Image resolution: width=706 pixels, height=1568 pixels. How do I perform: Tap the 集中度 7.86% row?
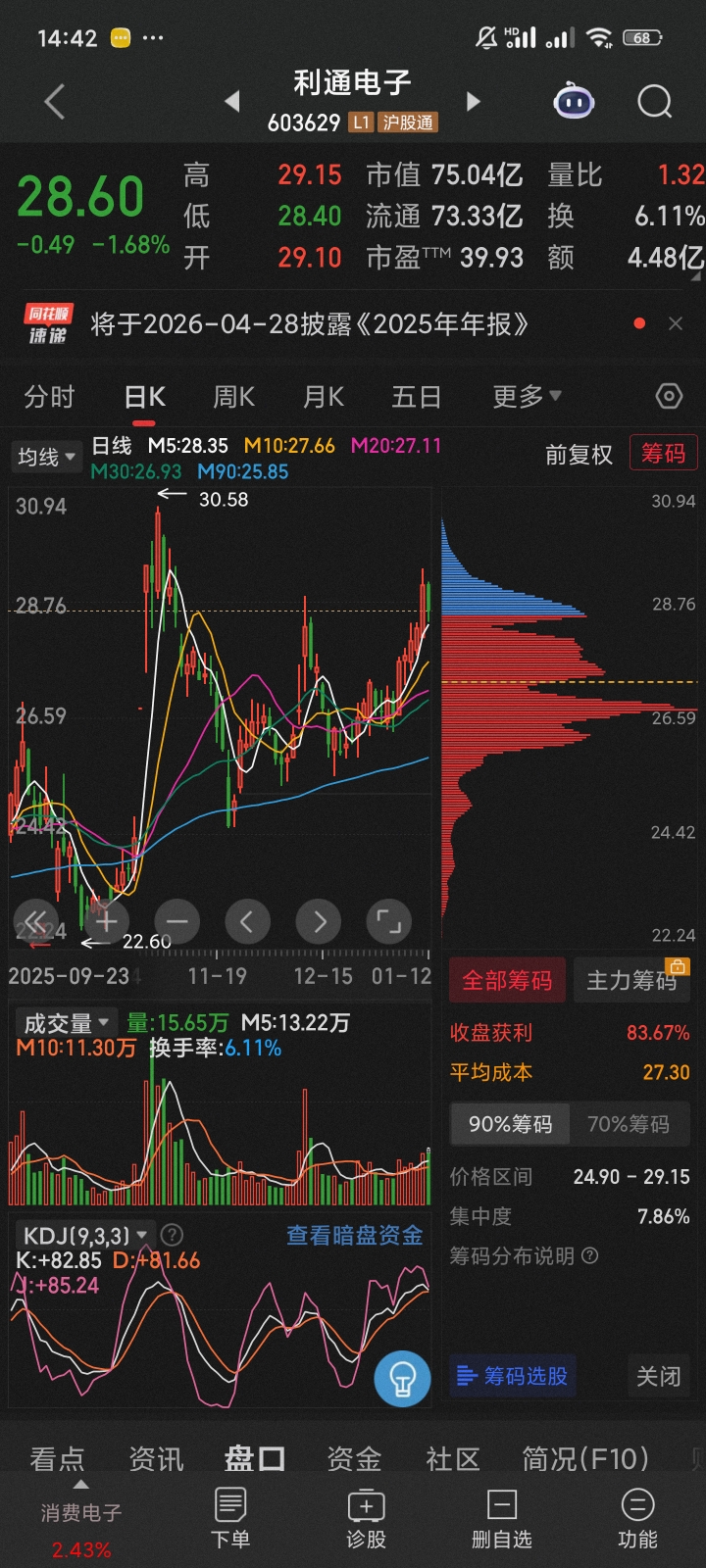[x=570, y=1216]
